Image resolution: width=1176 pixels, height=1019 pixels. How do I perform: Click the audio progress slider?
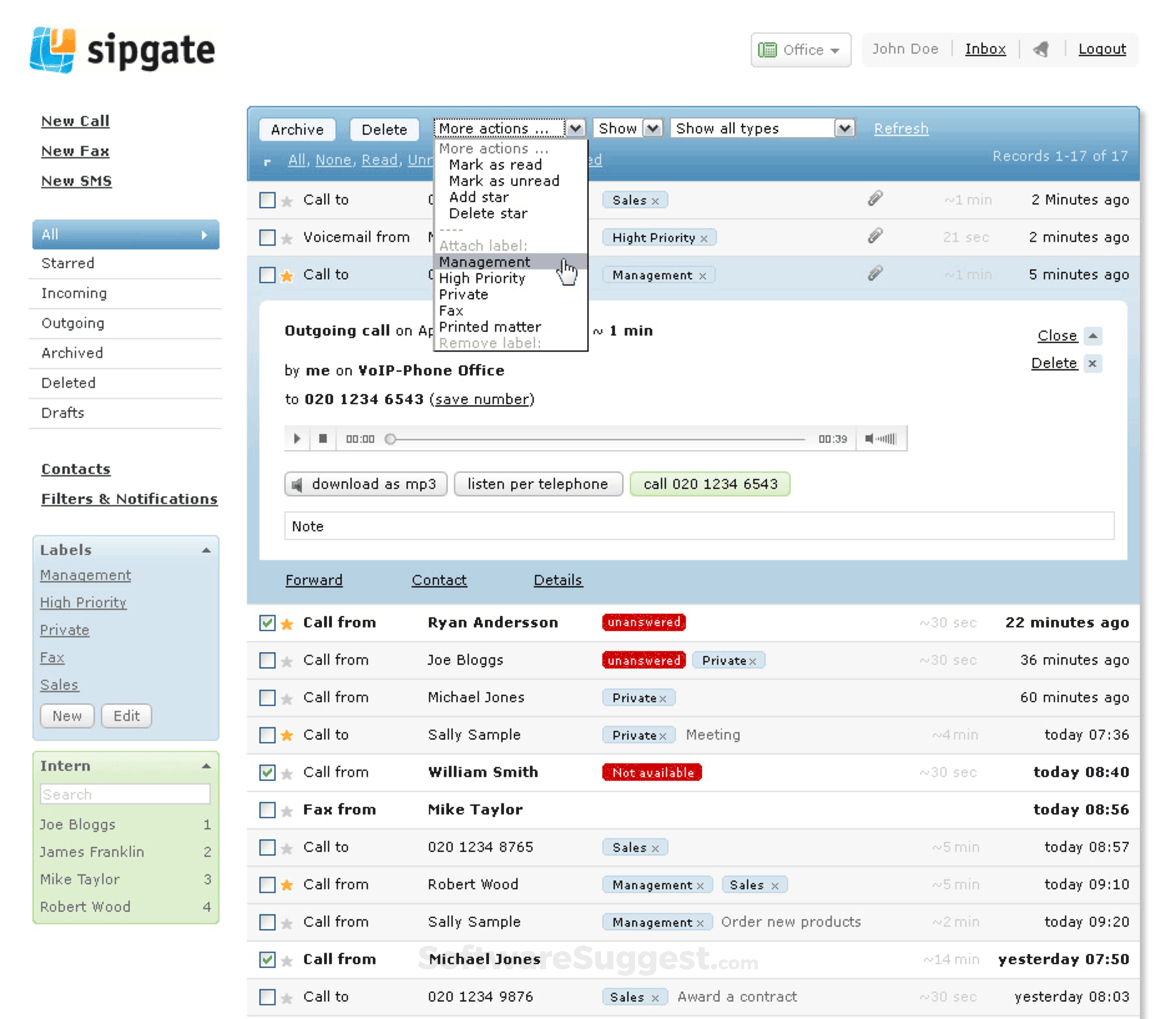390,438
